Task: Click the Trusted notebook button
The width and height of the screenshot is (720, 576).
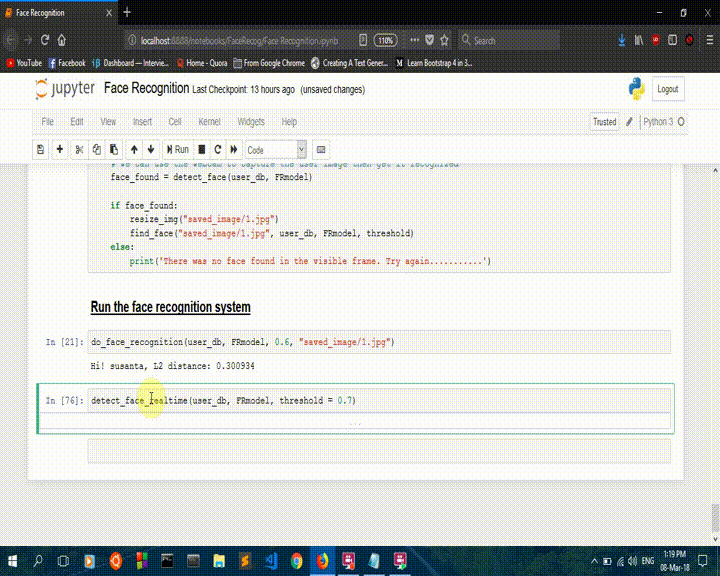Action: tap(604, 122)
